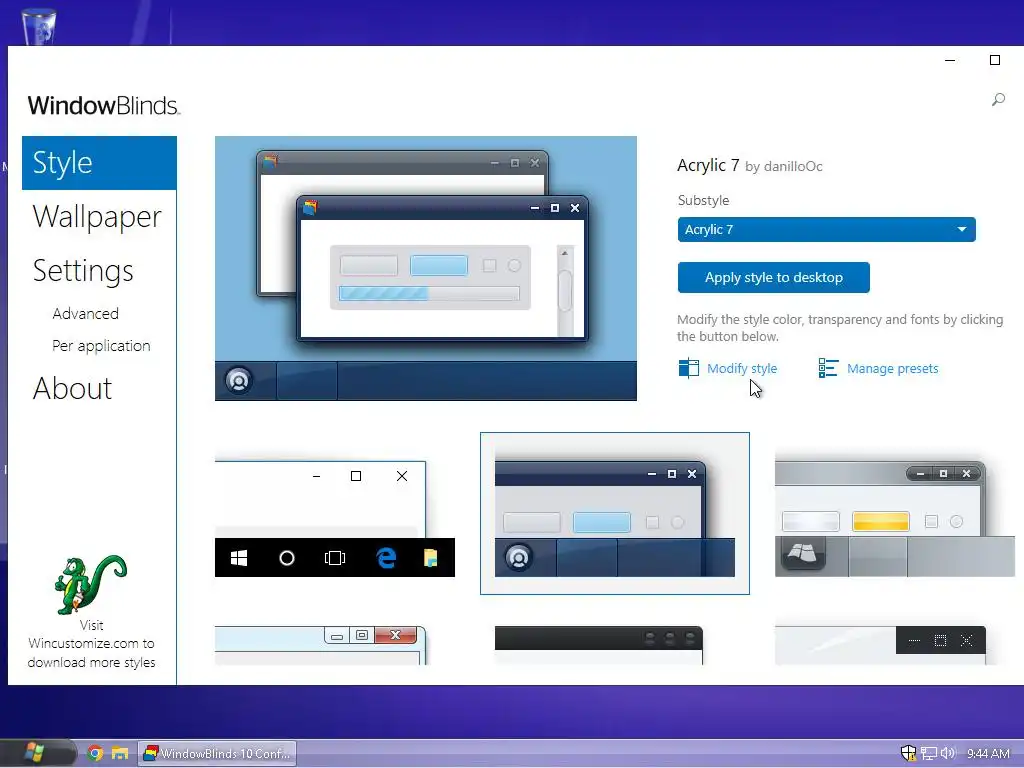The image size is (1024, 768).
Task: Select the style with dark square caption buttons
Action: point(880,643)
